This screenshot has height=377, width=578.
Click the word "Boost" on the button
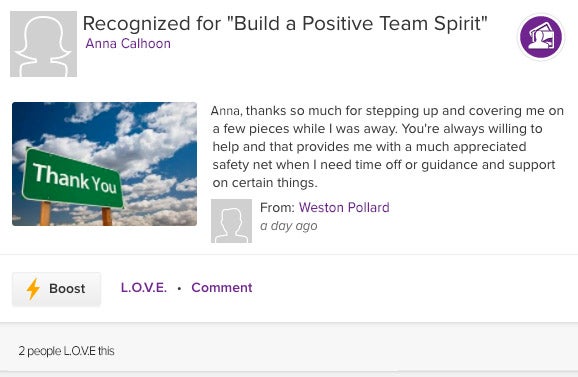pos(67,289)
